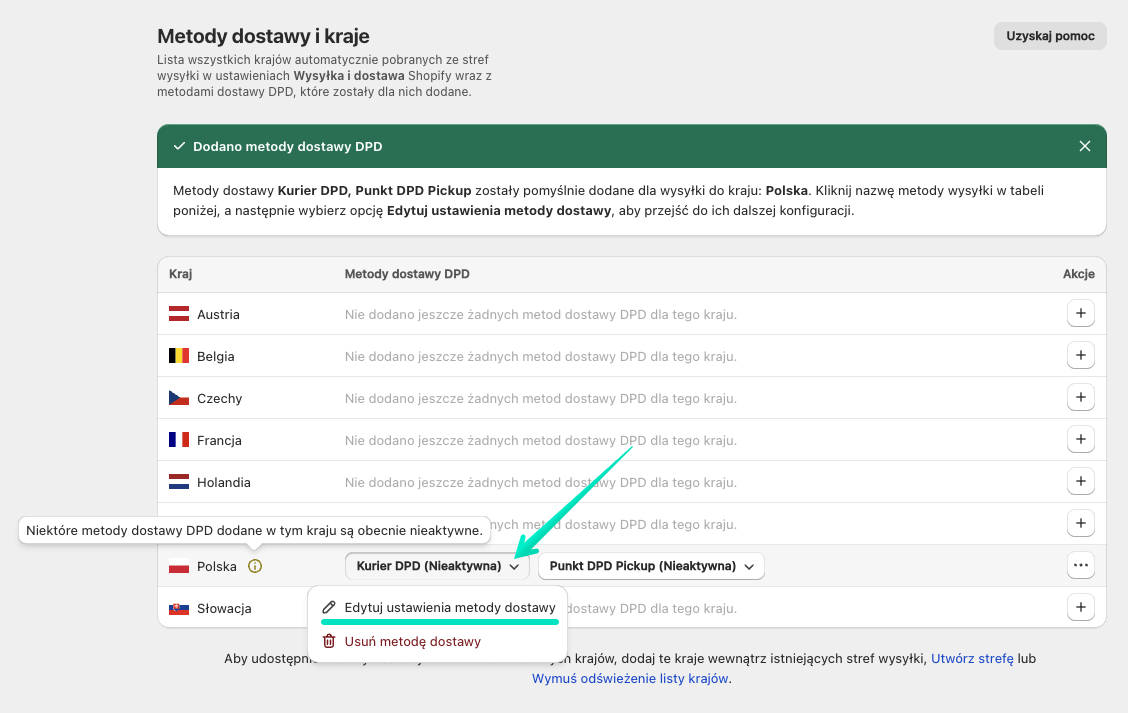Click the Dodano metody dostawy DPD banner title
Viewport: 1128px width, 713px height.
288,146
